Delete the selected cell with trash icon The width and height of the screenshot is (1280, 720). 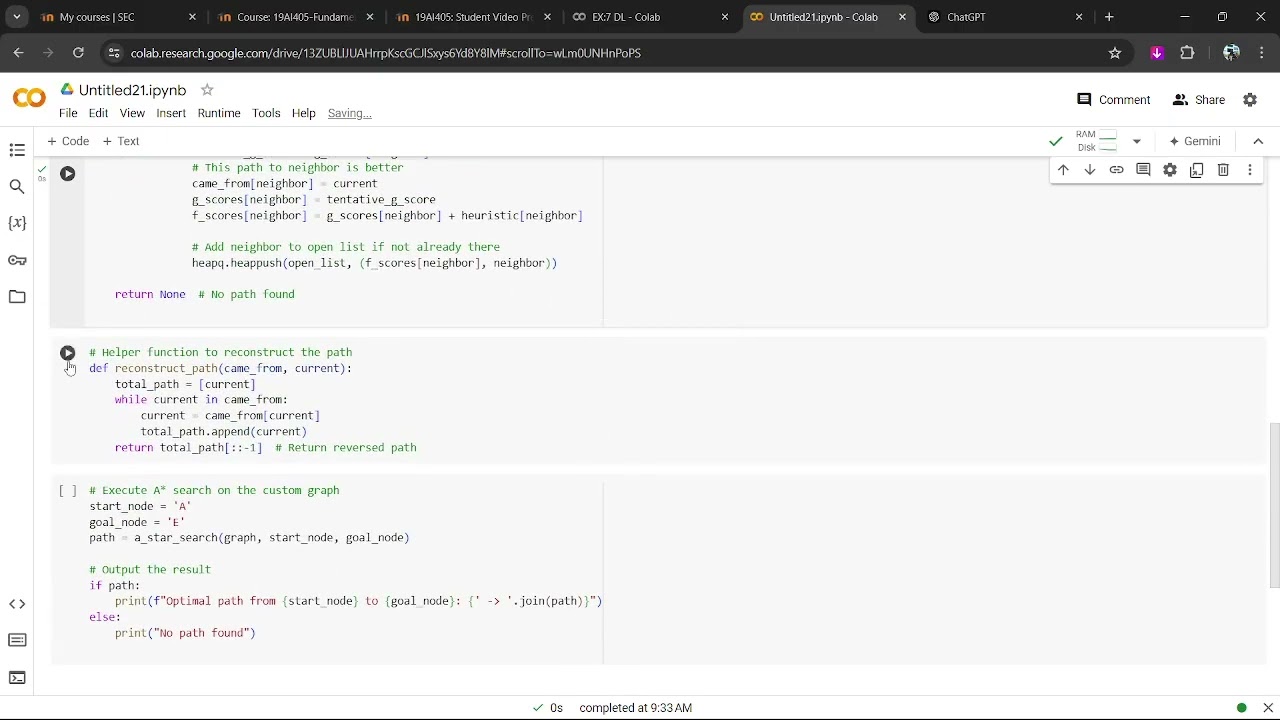(x=1223, y=170)
